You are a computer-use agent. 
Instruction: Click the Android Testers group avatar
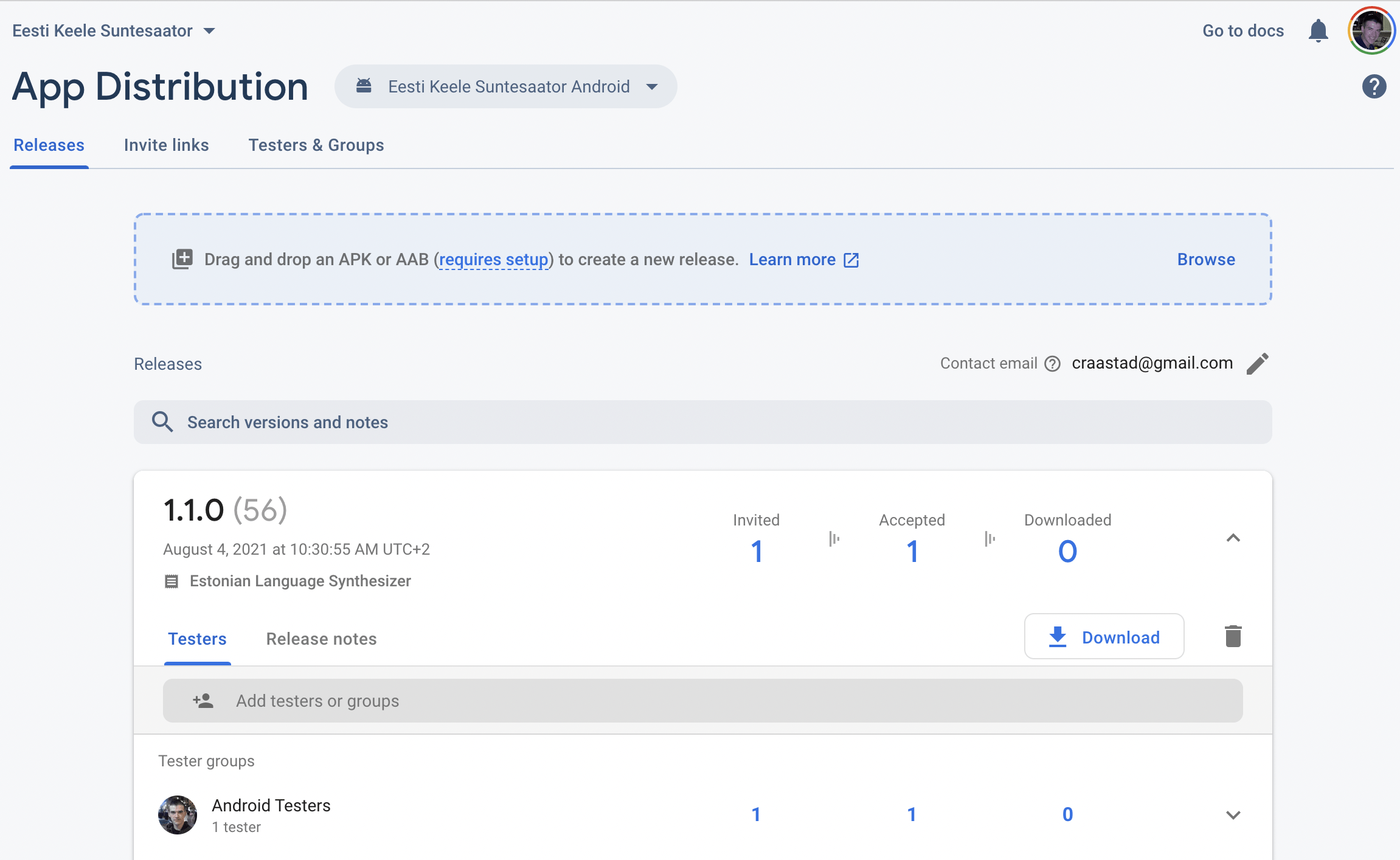click(x=178, y=814)
